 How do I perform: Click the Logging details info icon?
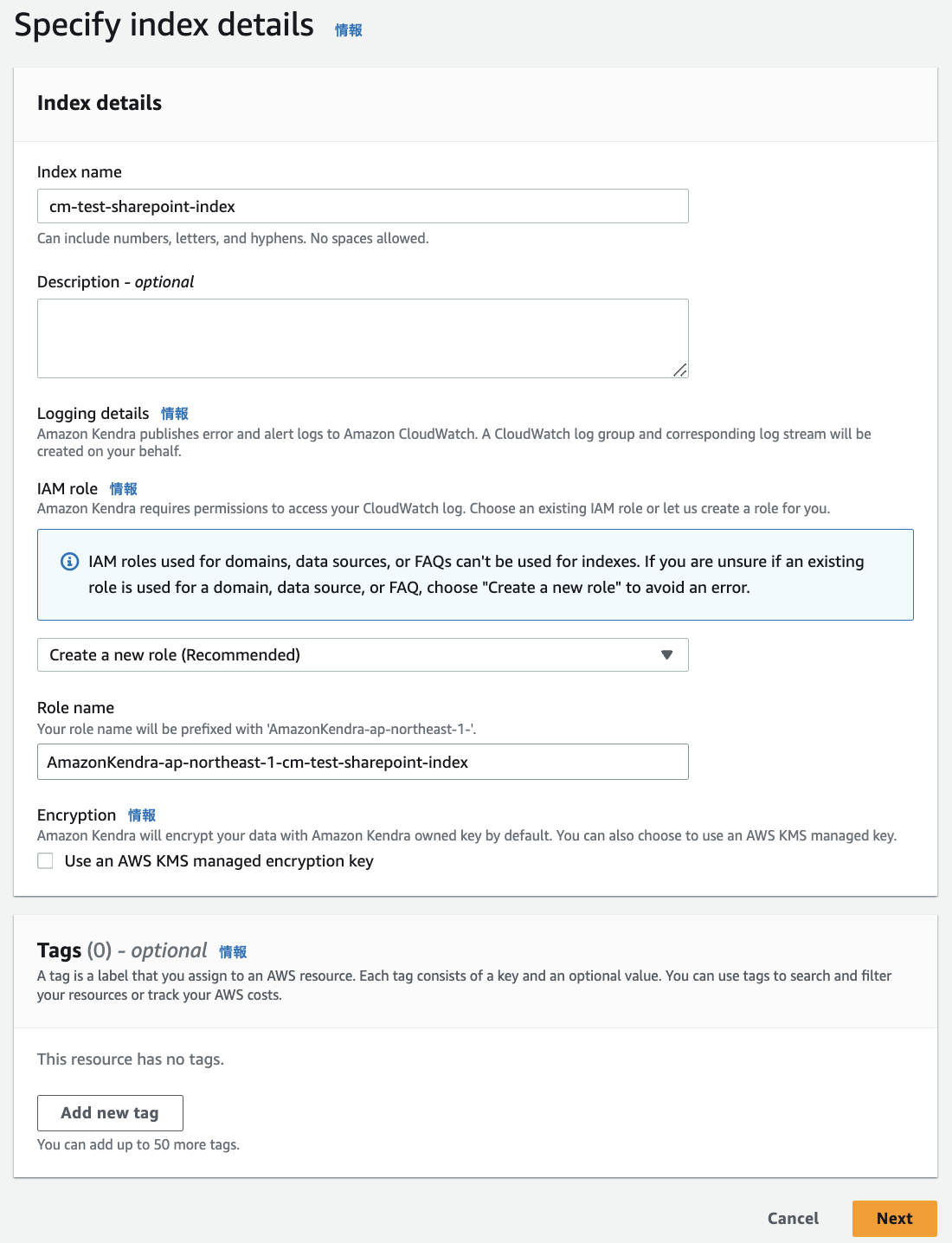pos(177,414)
